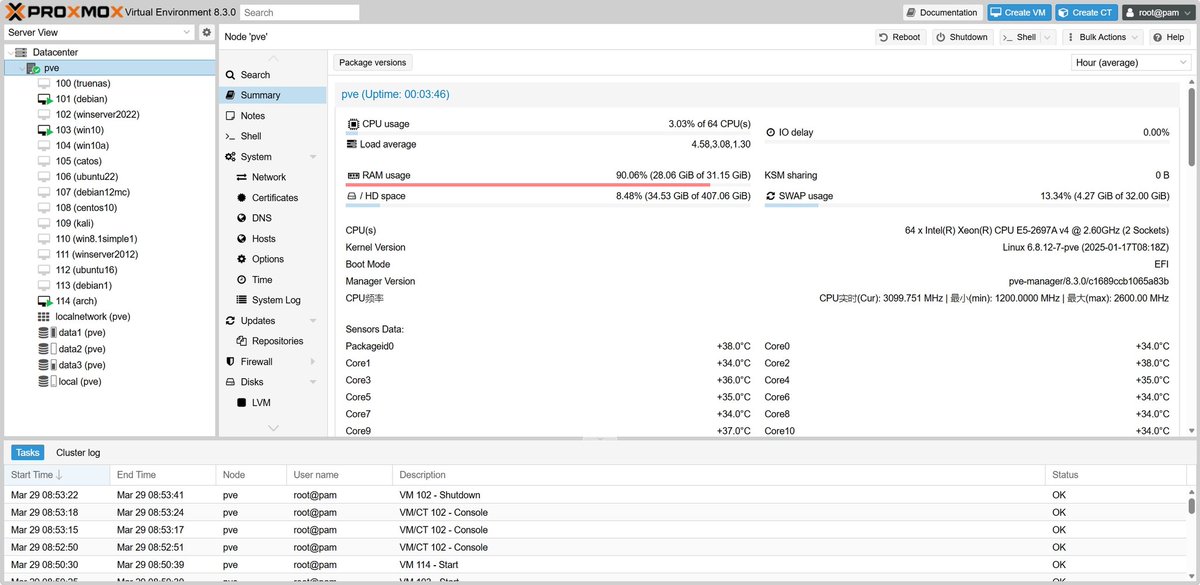
Task: Click the Hosts globe icon
Action: coord(242,239)
